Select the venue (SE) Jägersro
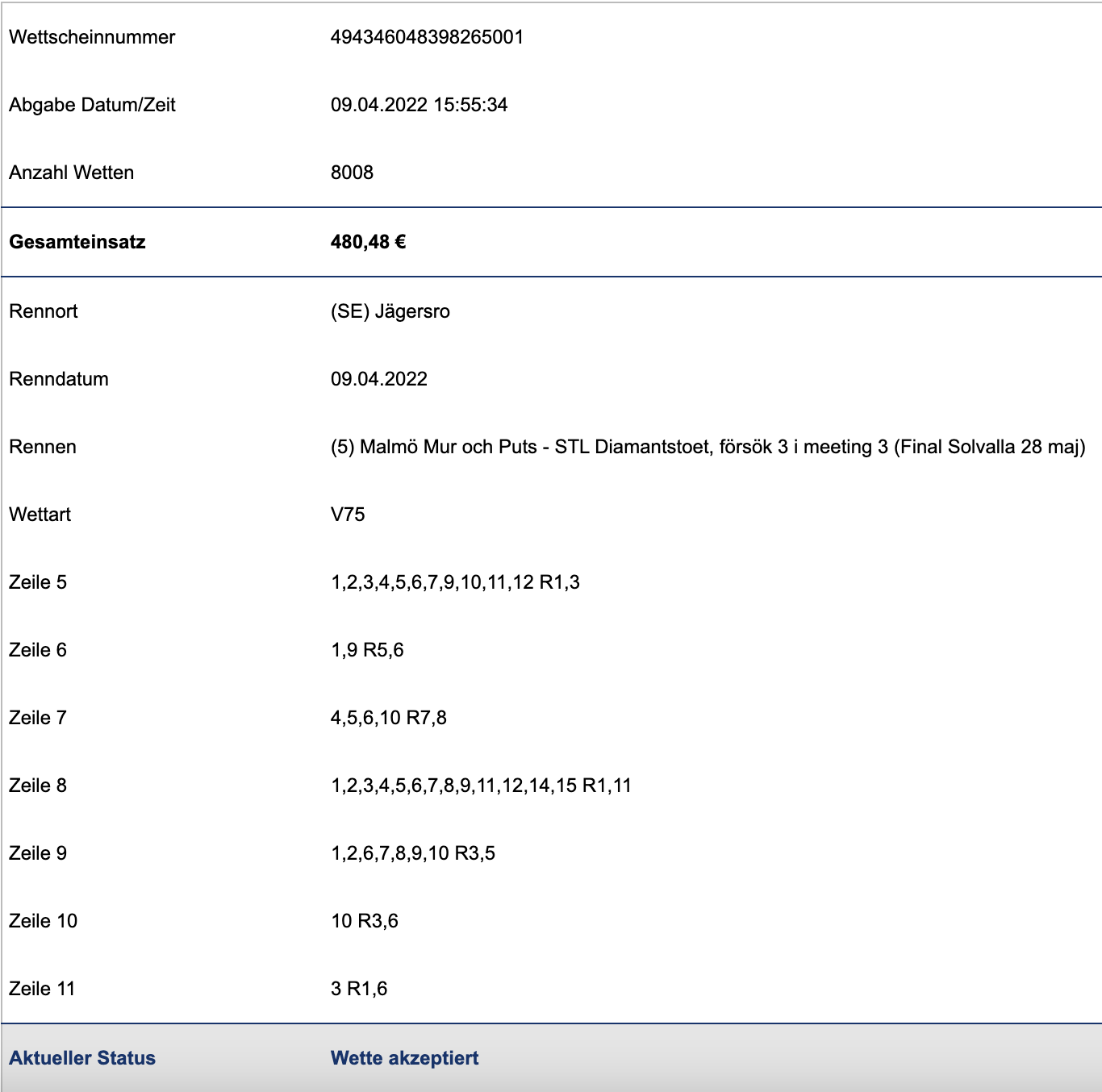 coord(390,311)
